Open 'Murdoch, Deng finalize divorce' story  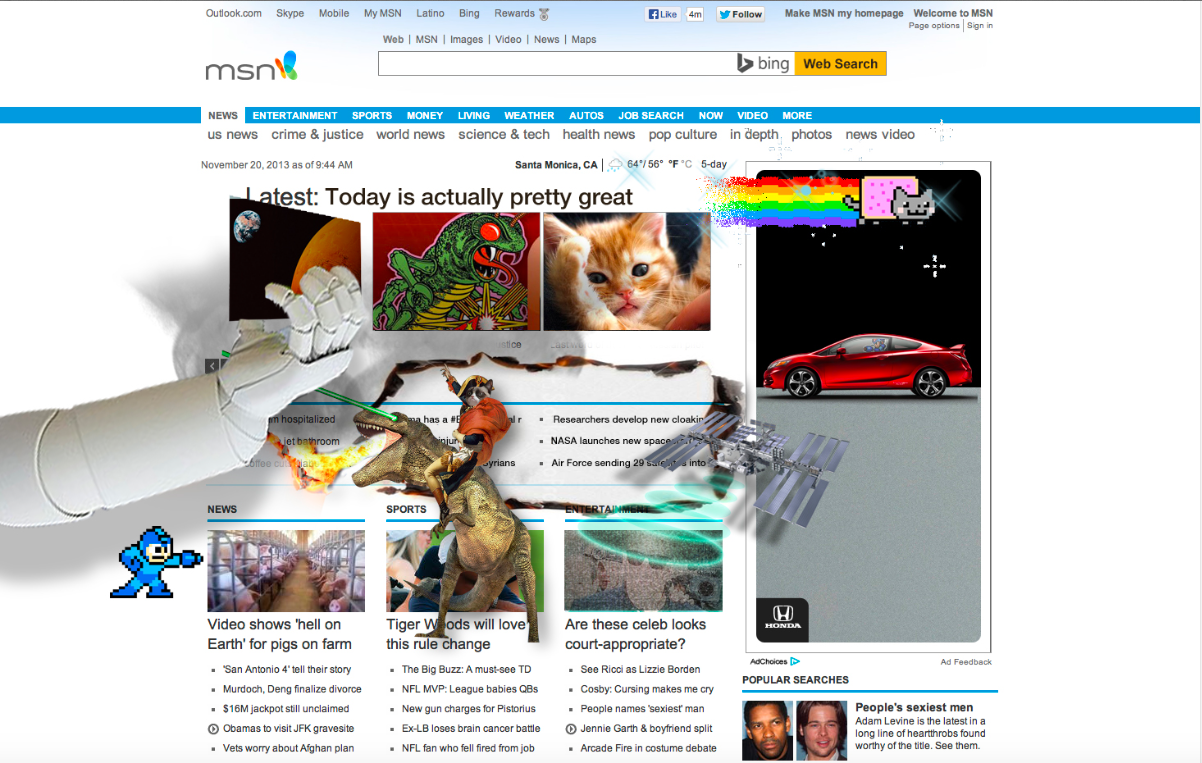[x=292, y=689]
